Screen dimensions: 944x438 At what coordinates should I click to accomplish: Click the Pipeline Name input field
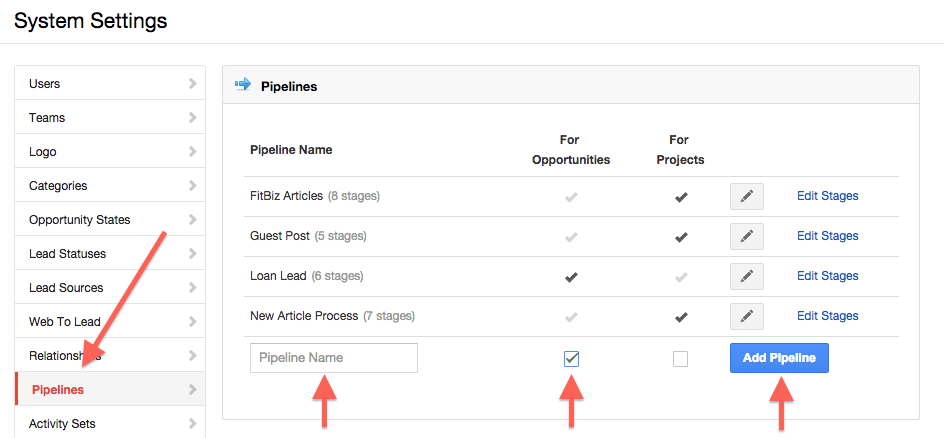coord(334,358)
